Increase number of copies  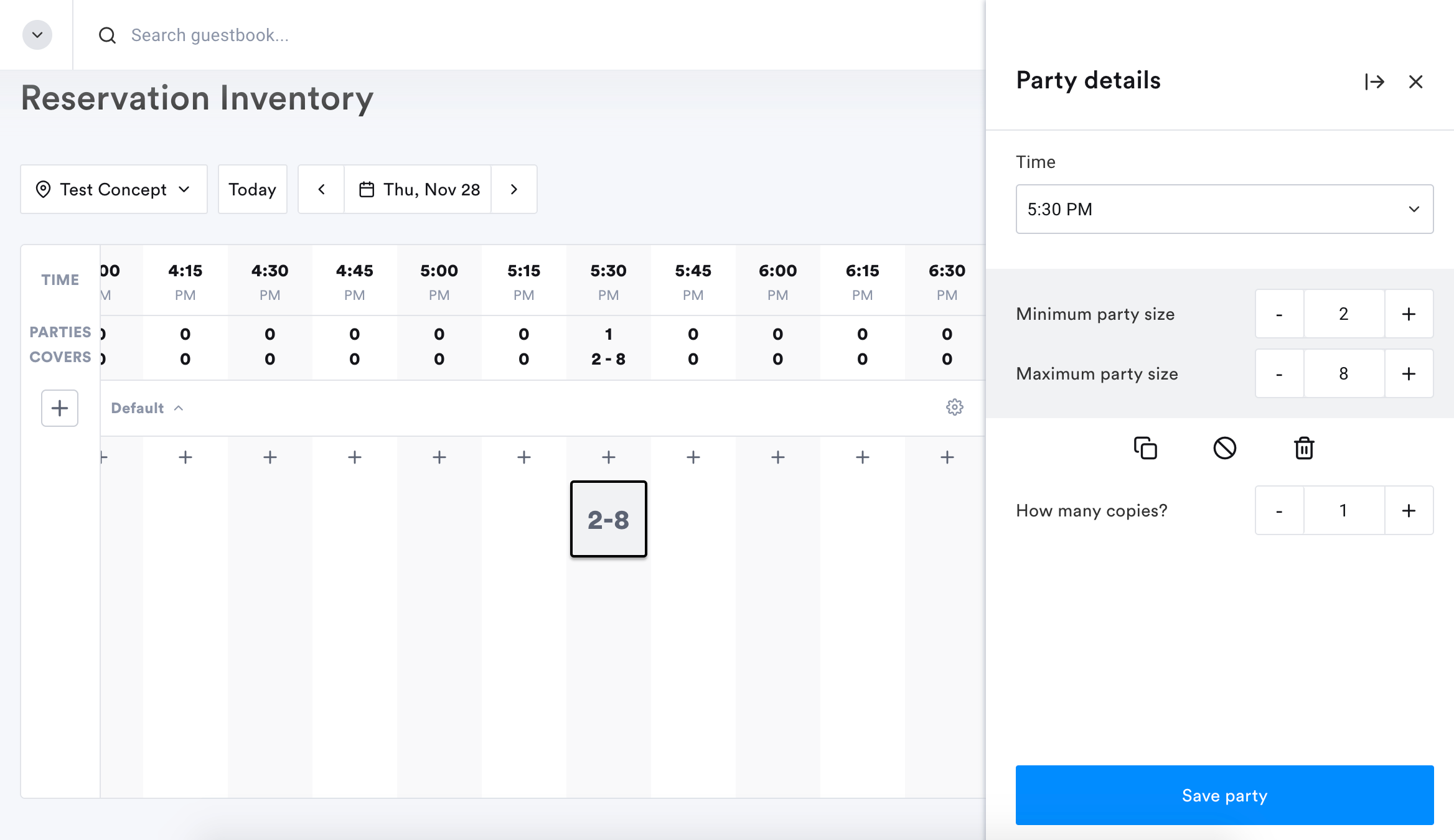pos(1409,511)
